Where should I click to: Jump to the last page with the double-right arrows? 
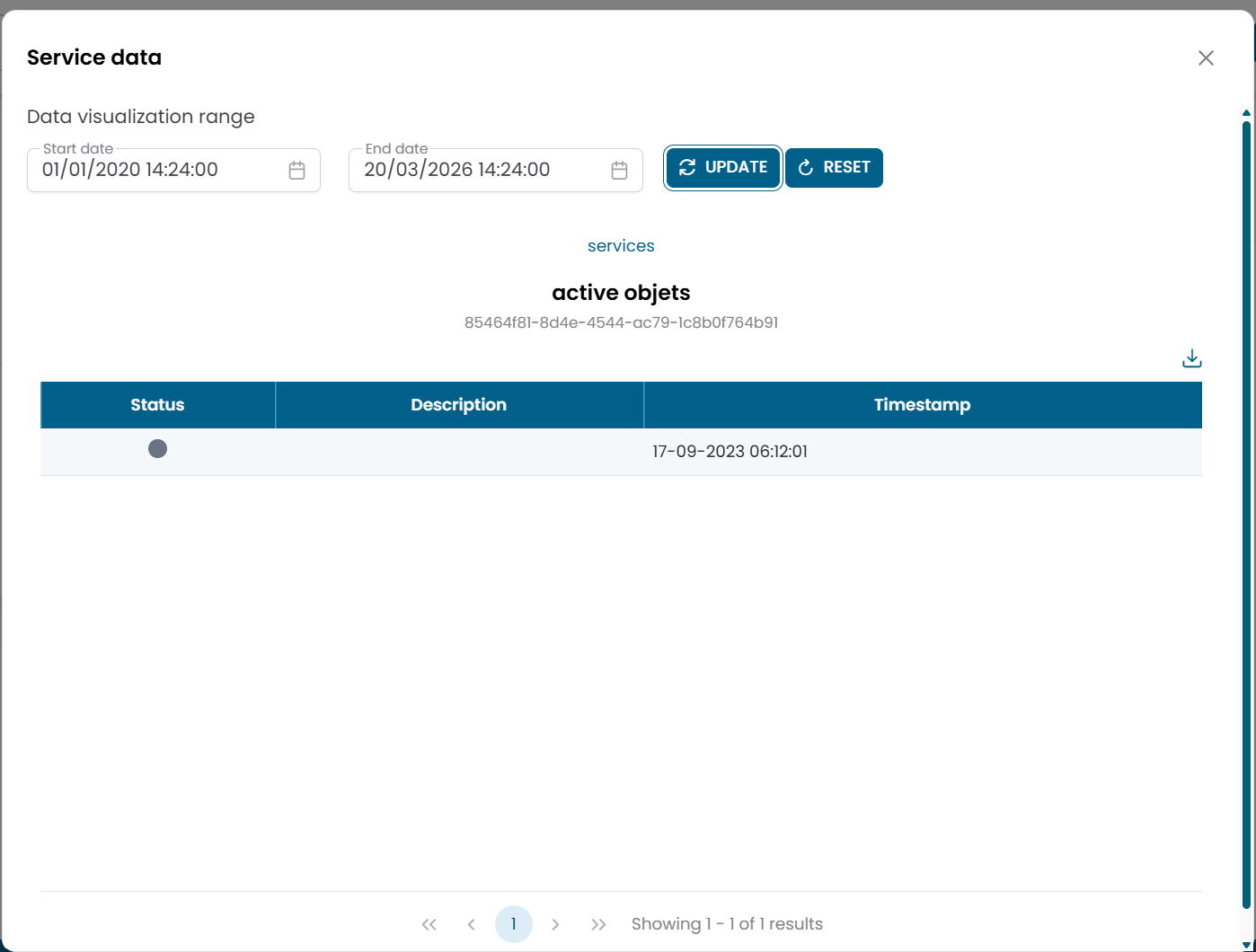[x=598, y=923]
